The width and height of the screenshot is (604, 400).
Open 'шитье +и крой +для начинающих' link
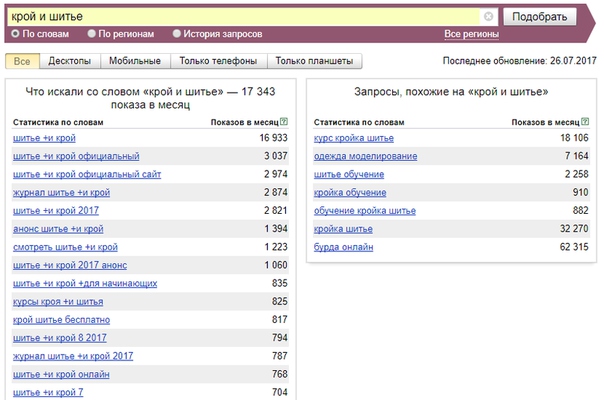click(x=85, y=283)
